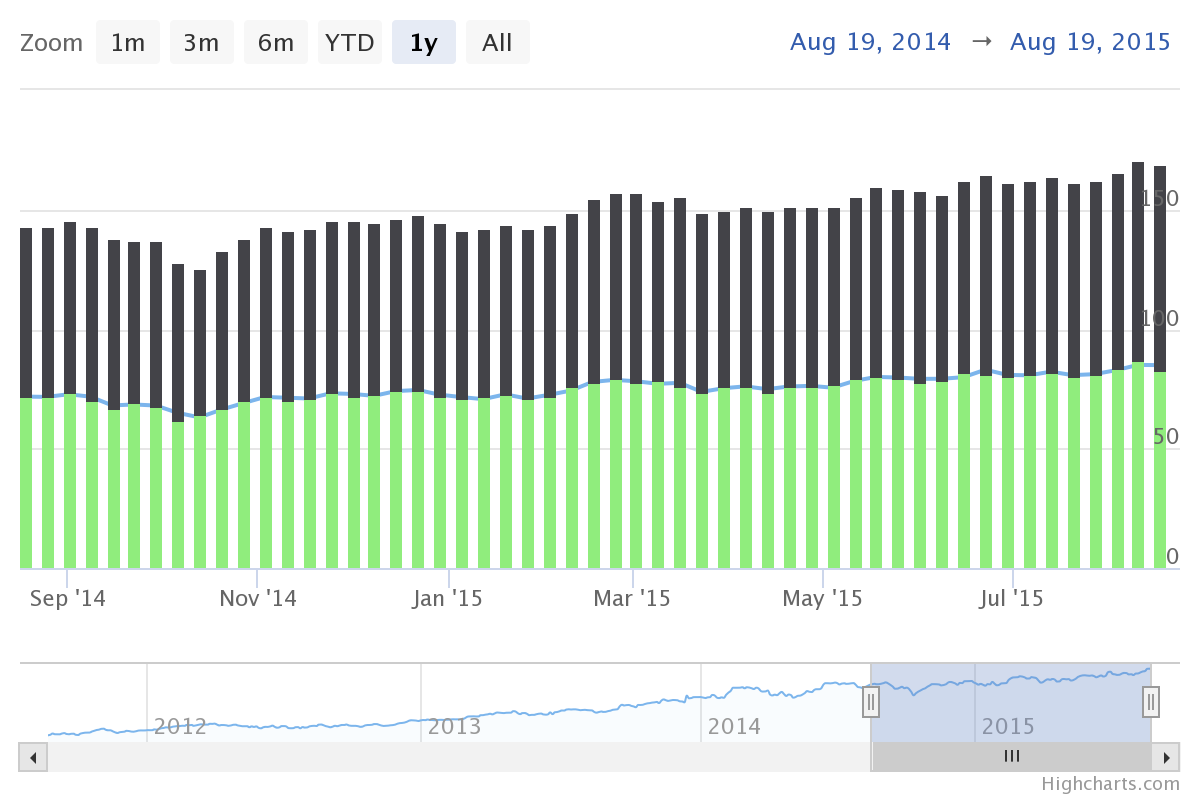Click the 2013 label in navigator
Screen dimensions: 1200x800
tap(454, 726)
